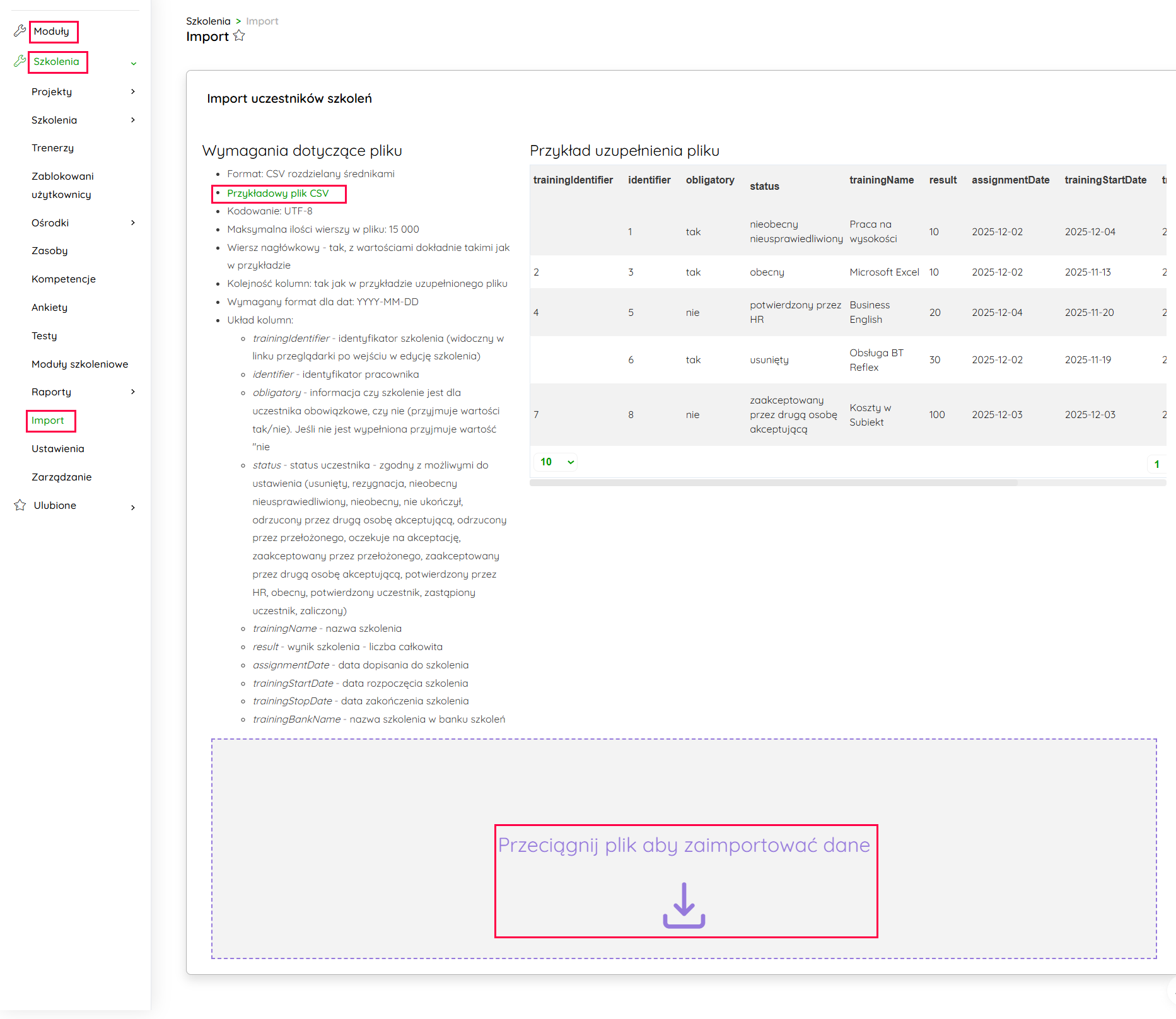Go to Szkolenia in the breadcrumb
Image resolution: width=1176 pixels, height=1019 pixels.
208,21
